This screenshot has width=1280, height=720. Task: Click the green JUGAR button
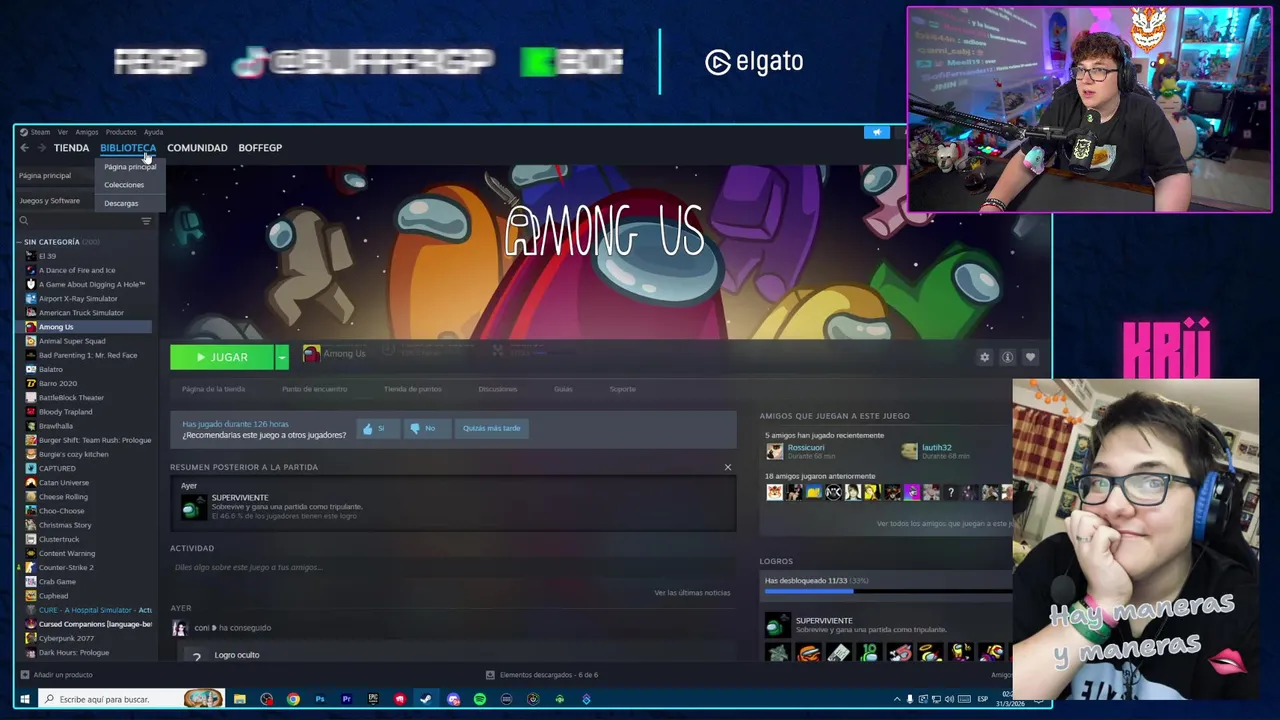point(222,357)
